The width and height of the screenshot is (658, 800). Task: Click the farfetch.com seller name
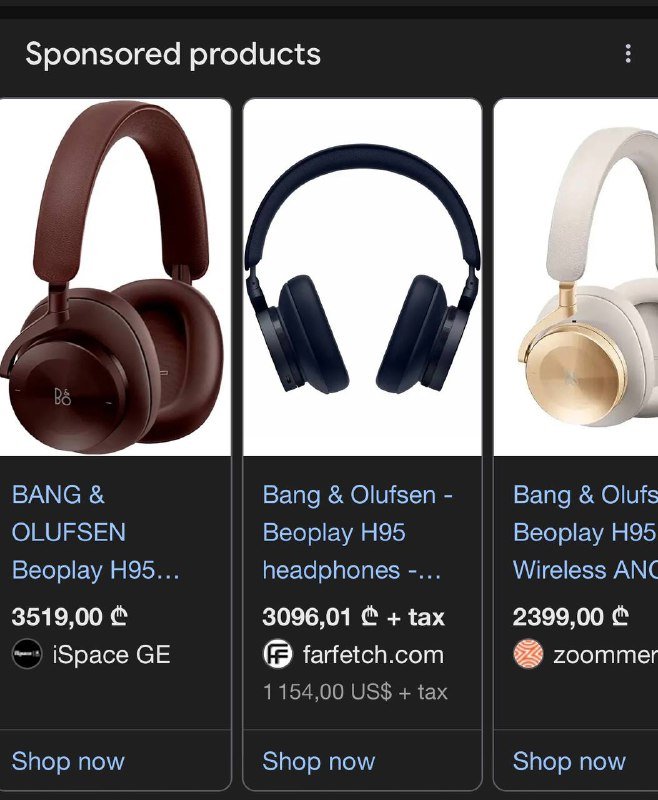pyautogui.click(x=373, y=655)
